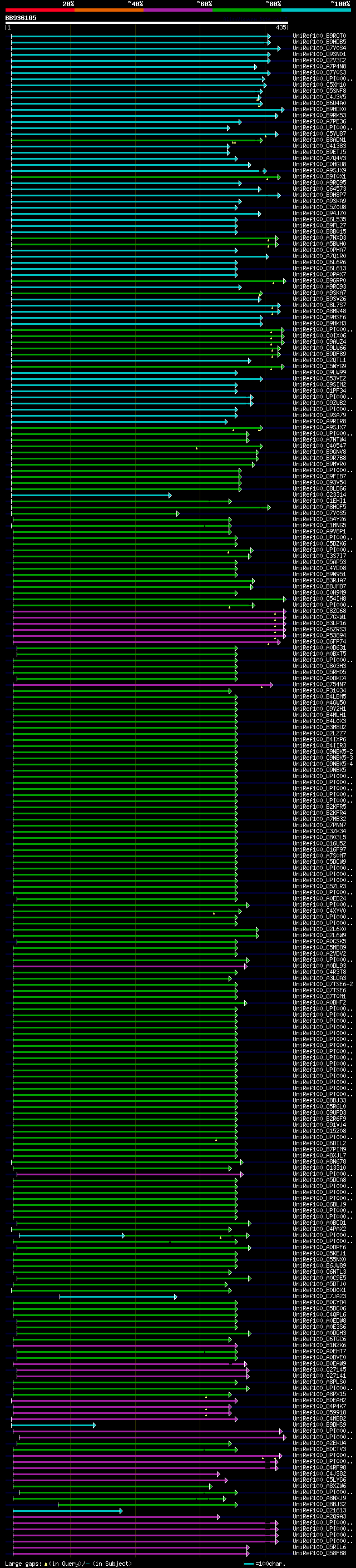Select the UniRef100_B1N2K6 hit label

(319, 1345)
